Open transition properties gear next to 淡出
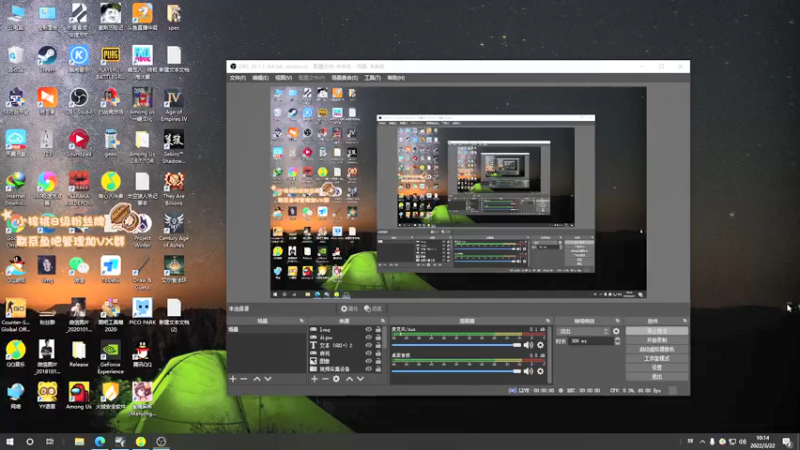Screen dimensions: 800x450 click(x=616, y=331)
